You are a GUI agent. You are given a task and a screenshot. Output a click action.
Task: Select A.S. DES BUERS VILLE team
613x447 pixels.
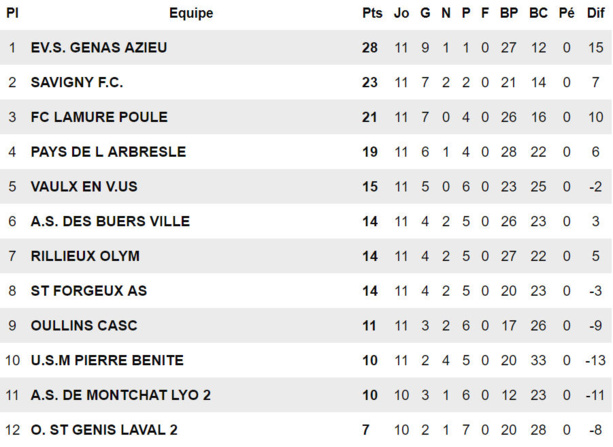click(x=109, y=221)
